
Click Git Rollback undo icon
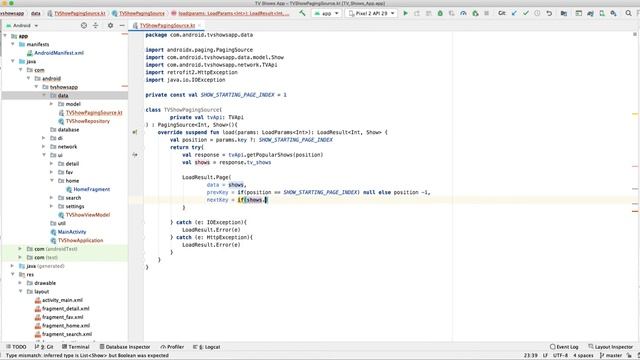pyautogui.click(x=549, y=13)
